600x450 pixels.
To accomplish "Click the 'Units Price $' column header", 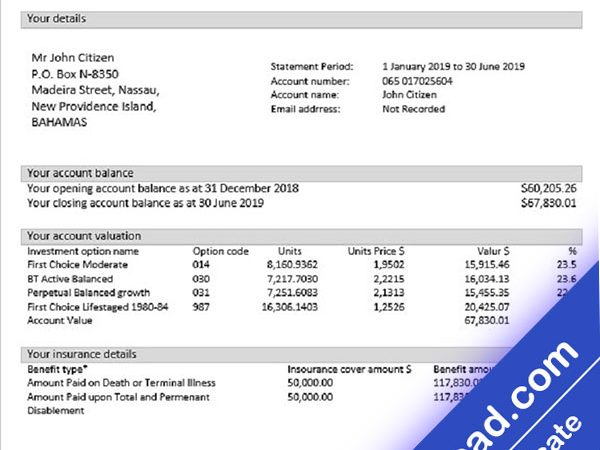I will coord(376,251).
